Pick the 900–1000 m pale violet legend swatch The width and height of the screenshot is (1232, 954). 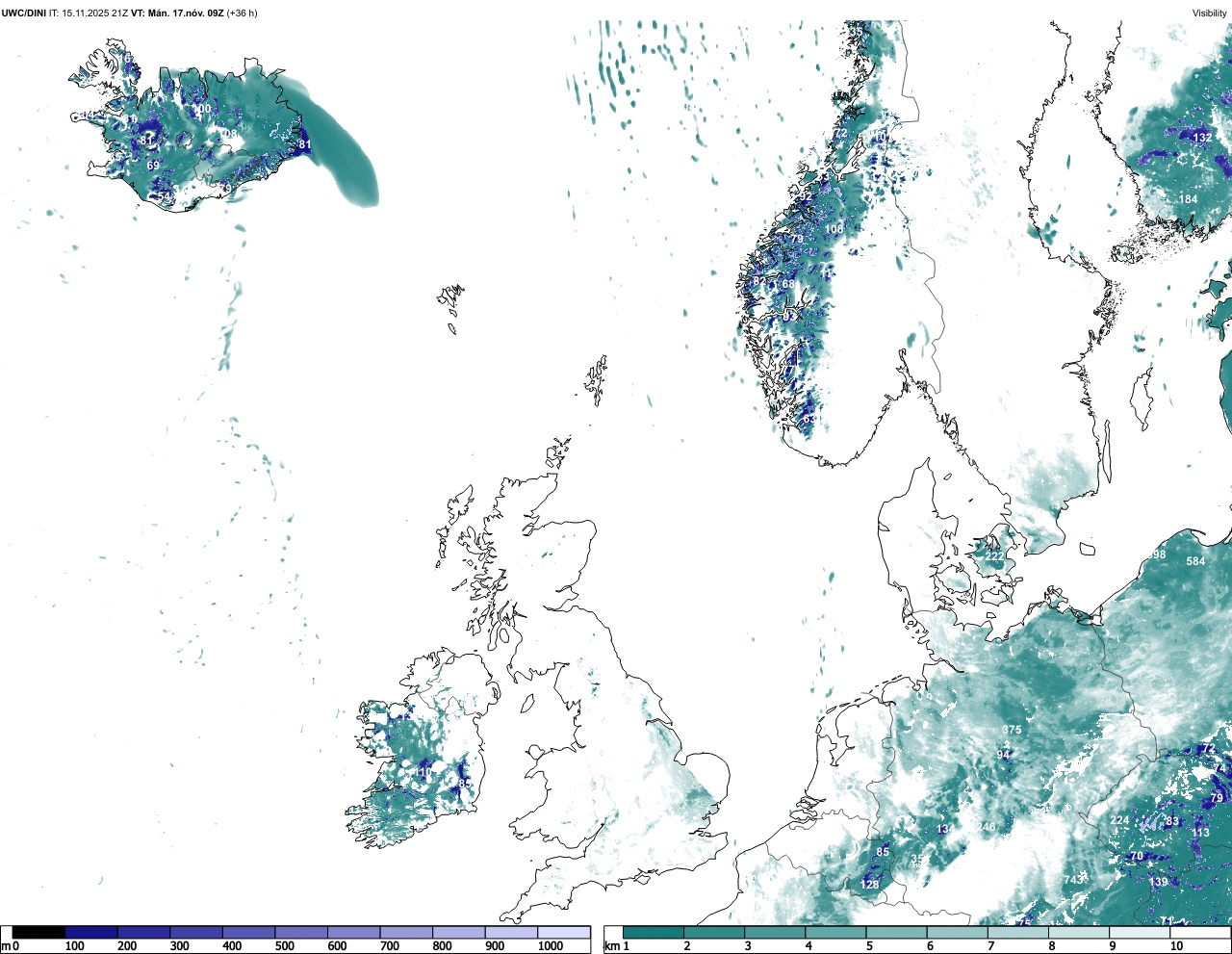511,932
